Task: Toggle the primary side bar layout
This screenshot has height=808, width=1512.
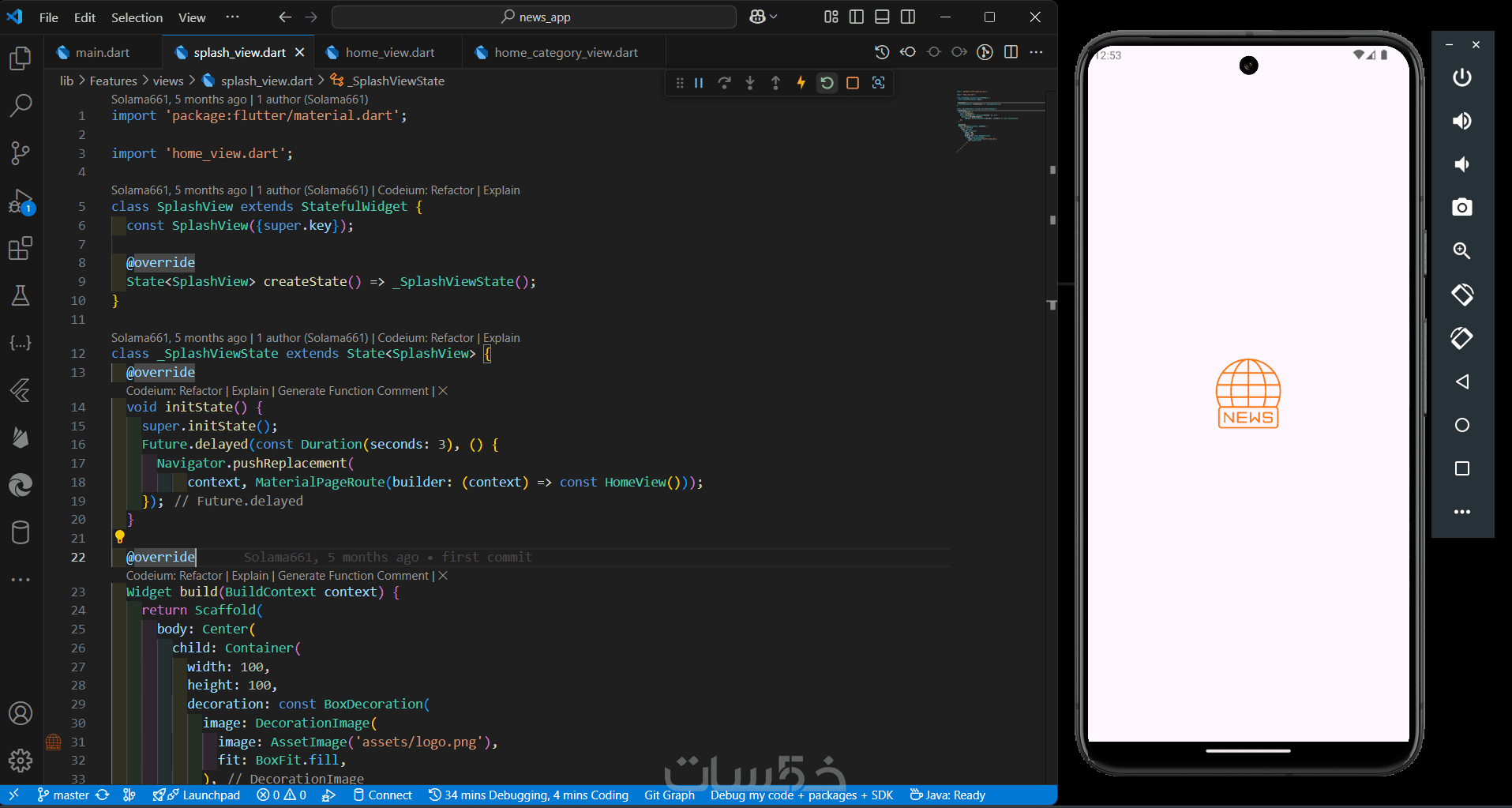Action: pos(857,17)
